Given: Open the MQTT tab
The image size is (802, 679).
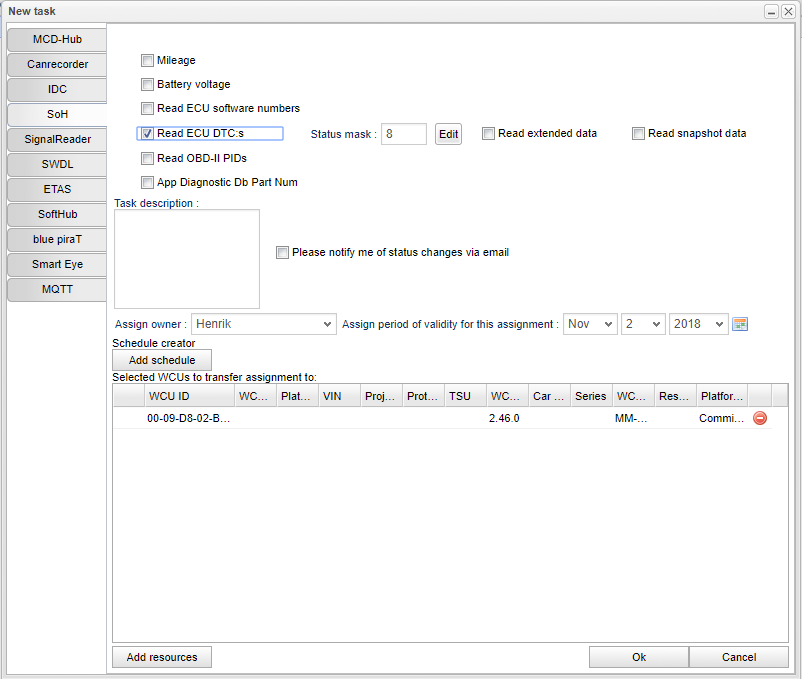Looking at the screenshot, I should click(57, 290).
